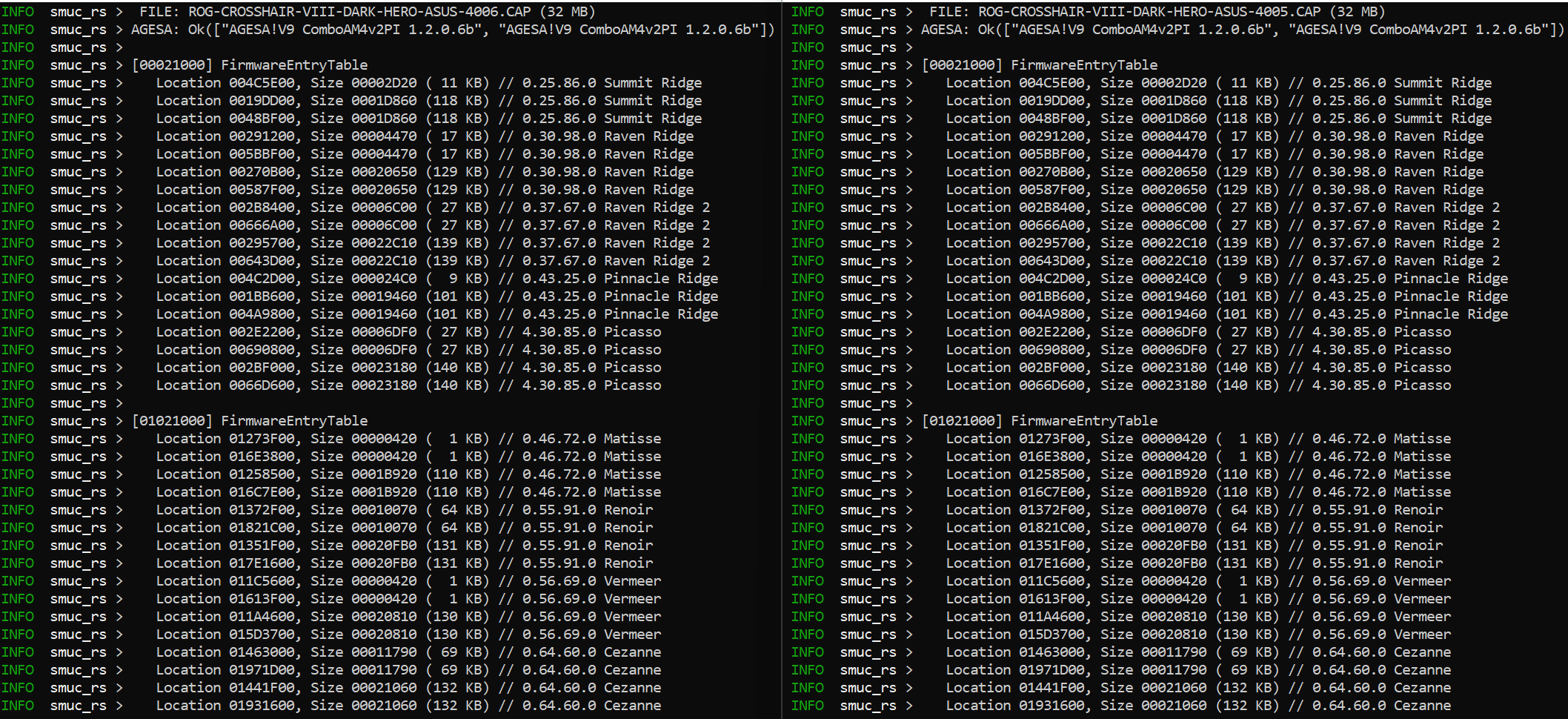This screenshot has height=719, width=1568.
Task: Click the AGESA line in the 4005.CAP log
Action: 1243,30
